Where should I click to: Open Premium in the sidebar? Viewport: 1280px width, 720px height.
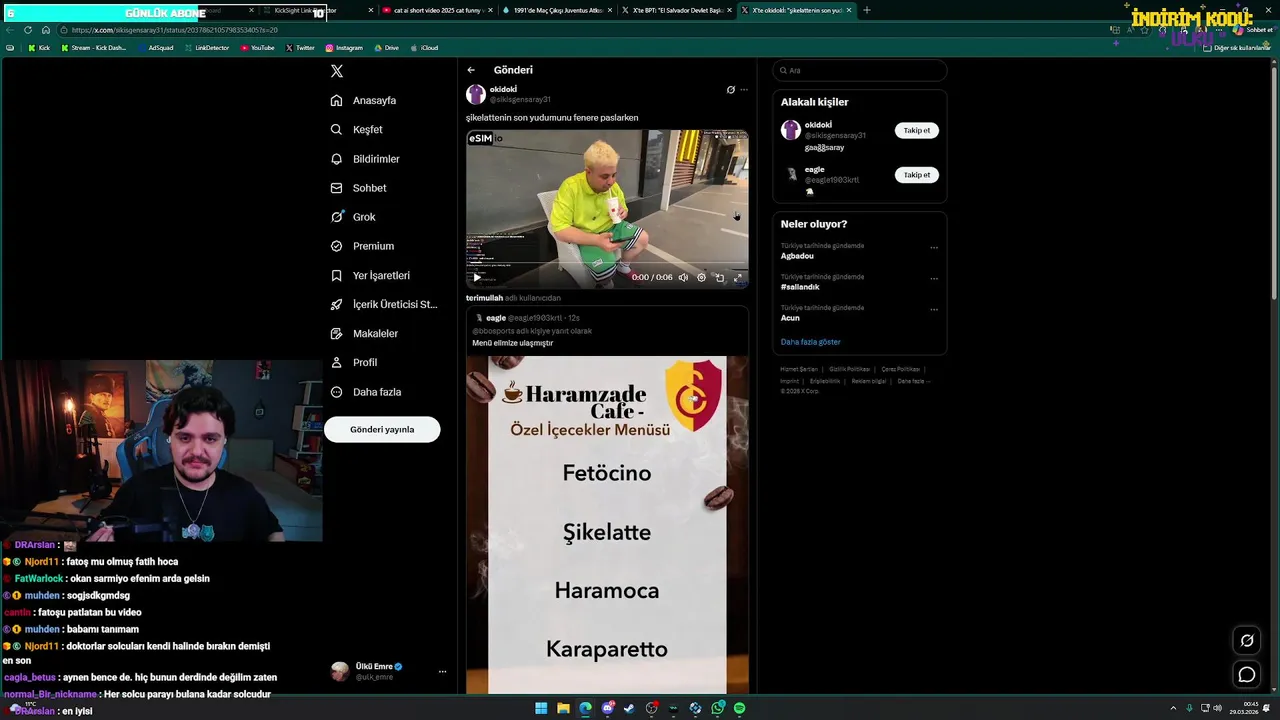[362, 246]
